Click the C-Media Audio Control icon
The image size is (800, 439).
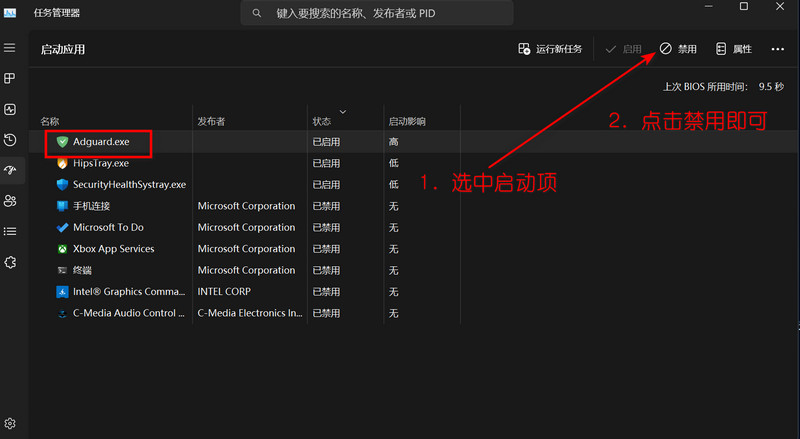62,313
